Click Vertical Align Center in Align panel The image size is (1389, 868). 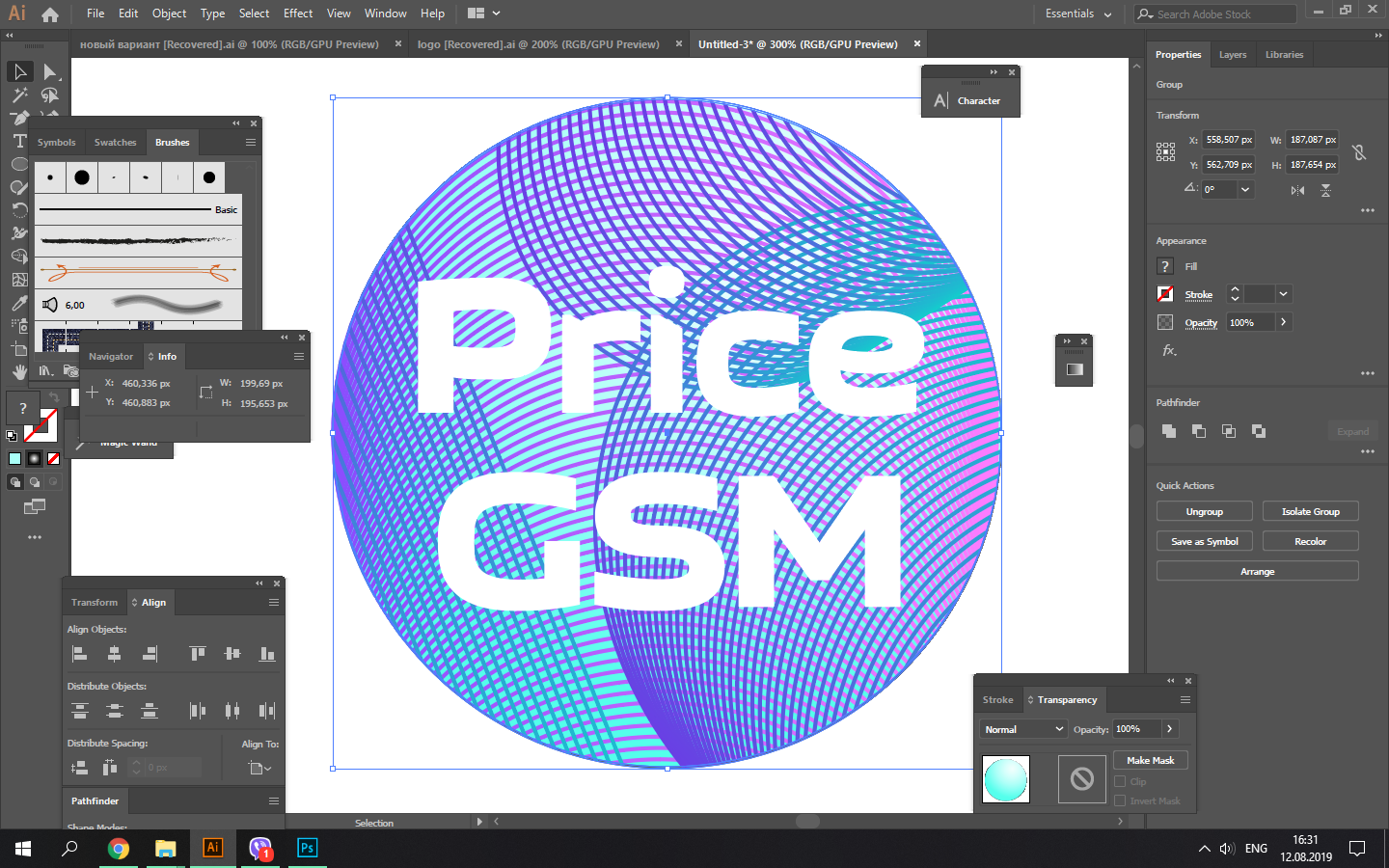(x=232, y=654)
